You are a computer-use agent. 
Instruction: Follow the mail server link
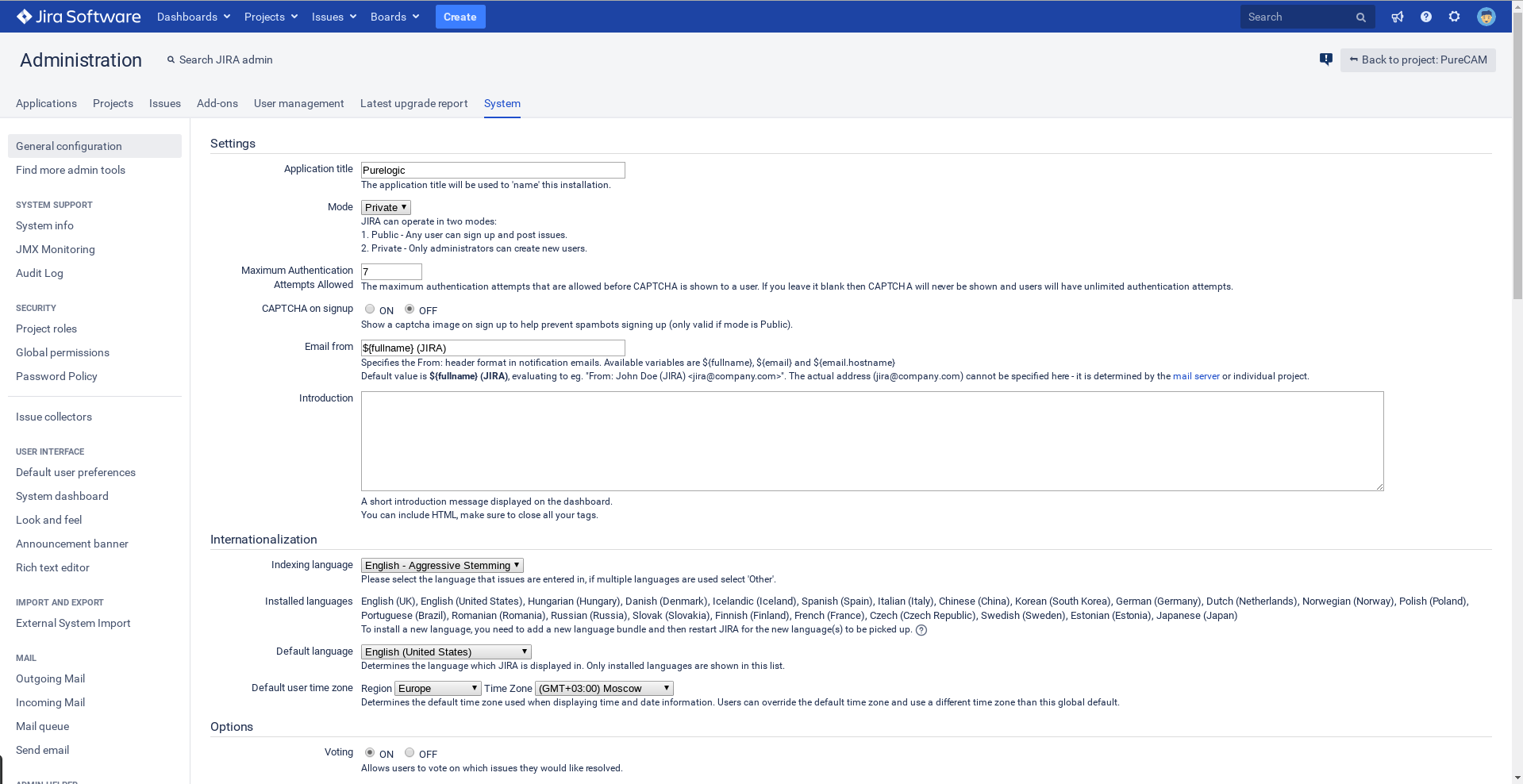(x=1196, y=376)
